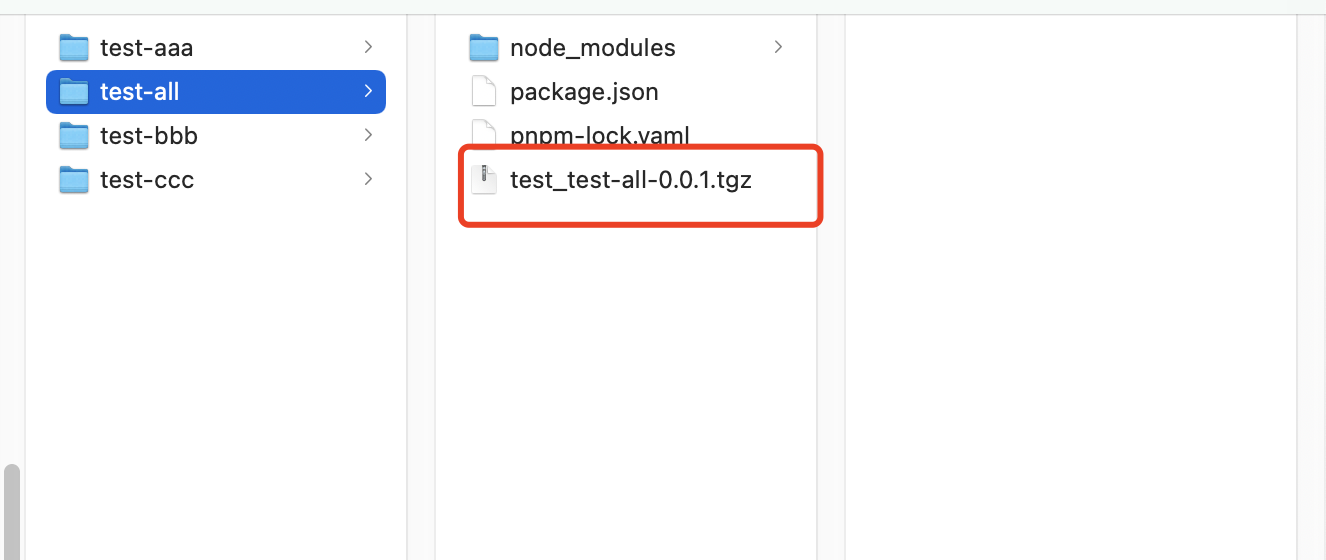Click the tgz archive file icon
Viewport: 1326px width, 560px height.
pos(484,180)
